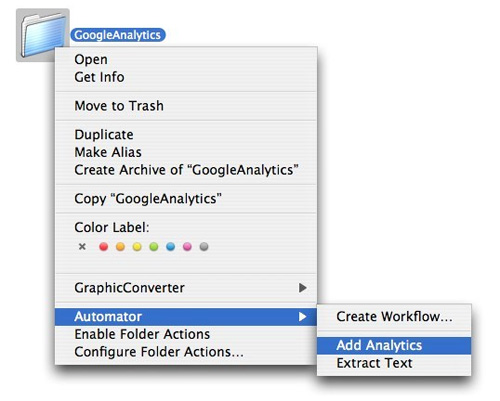The image size is (500, 401).
Task: Apply the blue color label
Action: pos(170,247)
